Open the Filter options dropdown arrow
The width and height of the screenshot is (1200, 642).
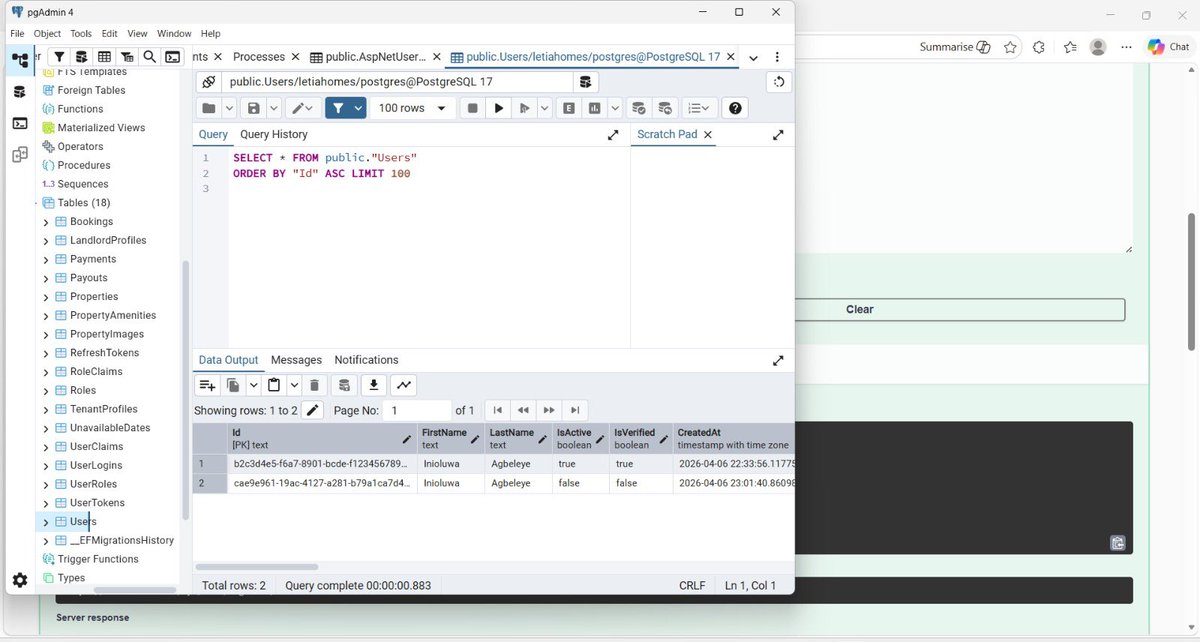pos(359,108)
